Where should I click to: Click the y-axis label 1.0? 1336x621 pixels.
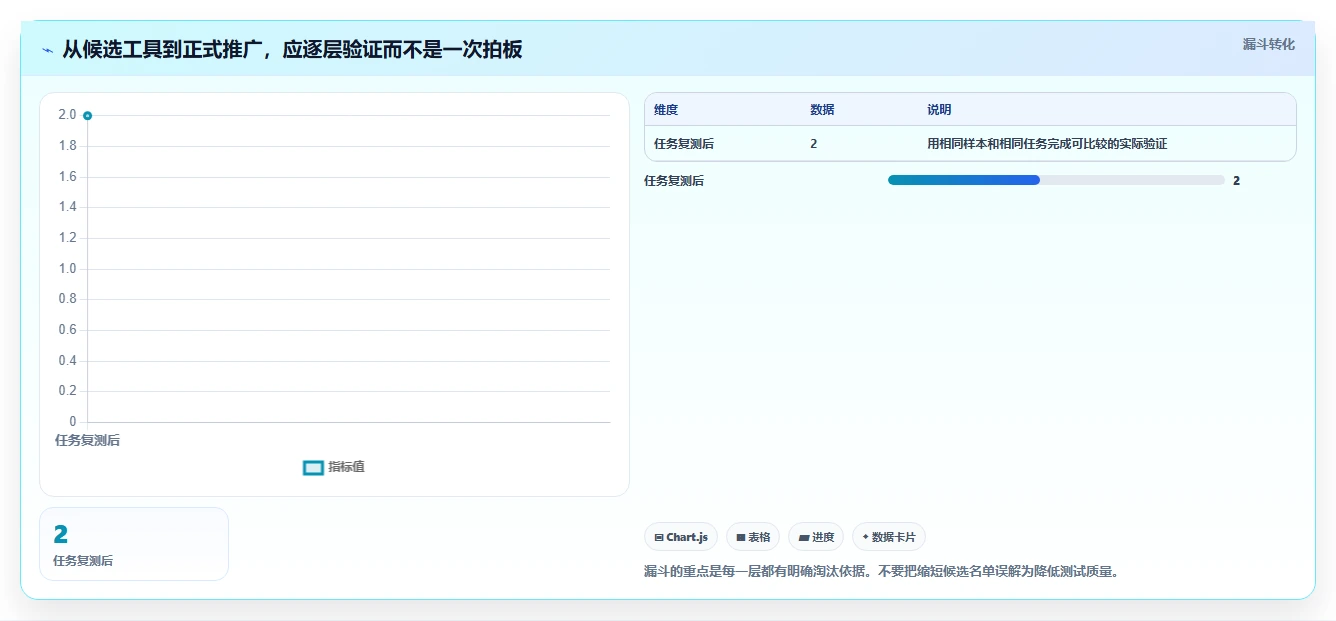pos(67,269)
